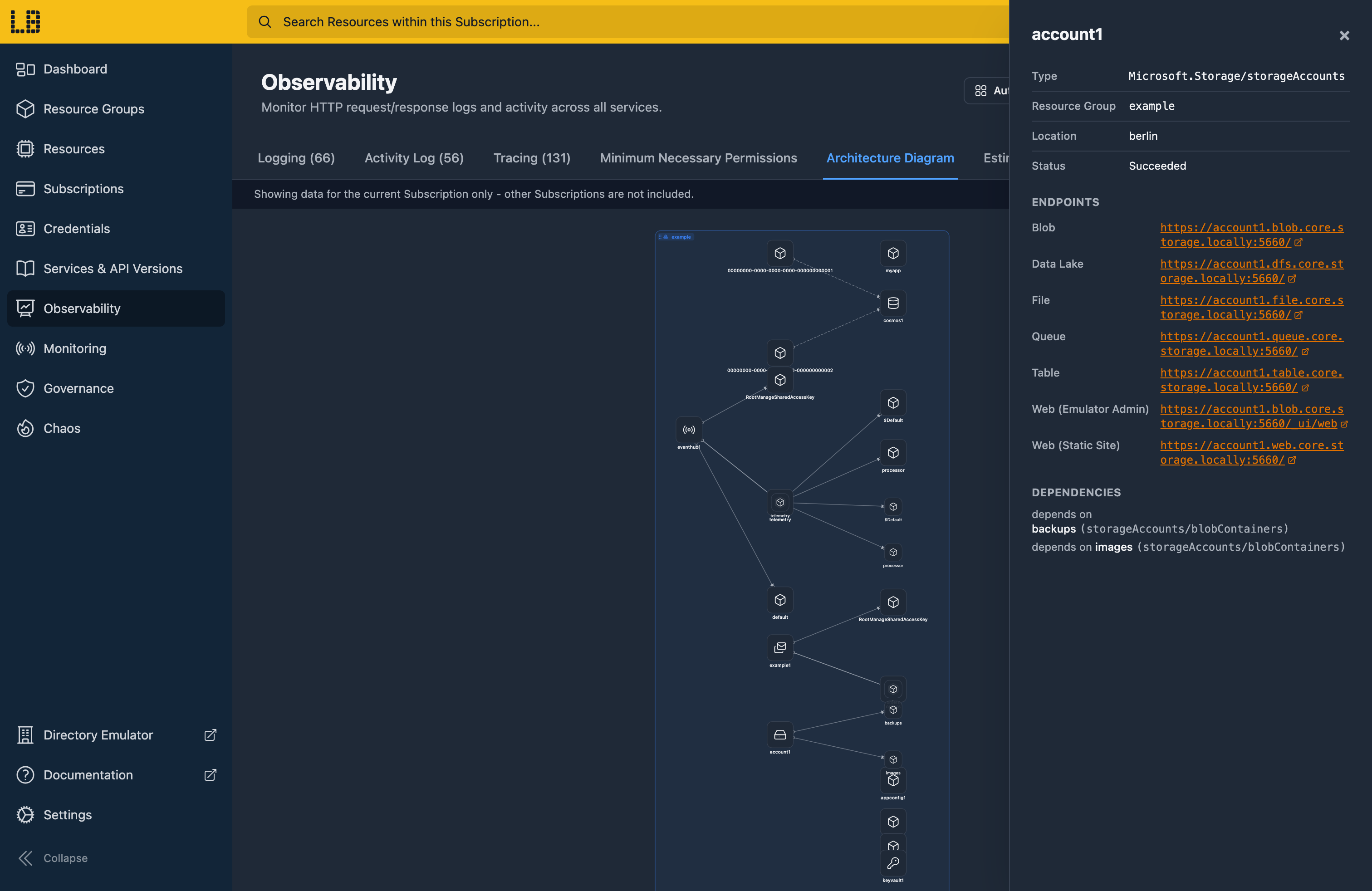Click the images dependency name
Screen dimensions: 1372x891
point(1114,547)
